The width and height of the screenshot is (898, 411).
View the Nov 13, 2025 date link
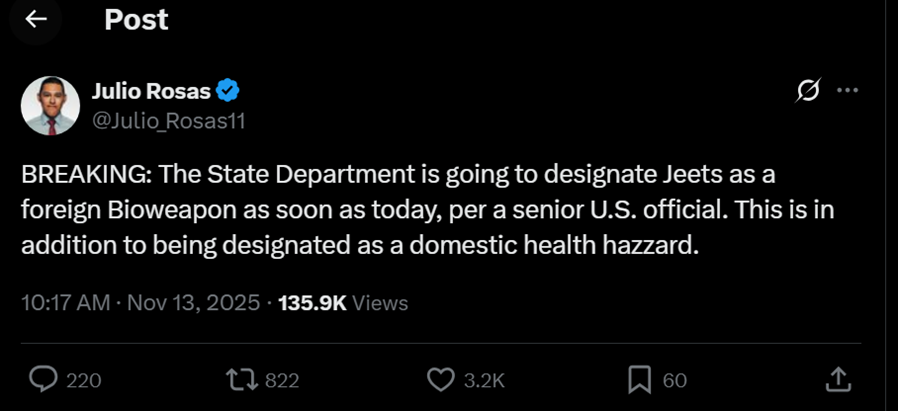(194, 303)
